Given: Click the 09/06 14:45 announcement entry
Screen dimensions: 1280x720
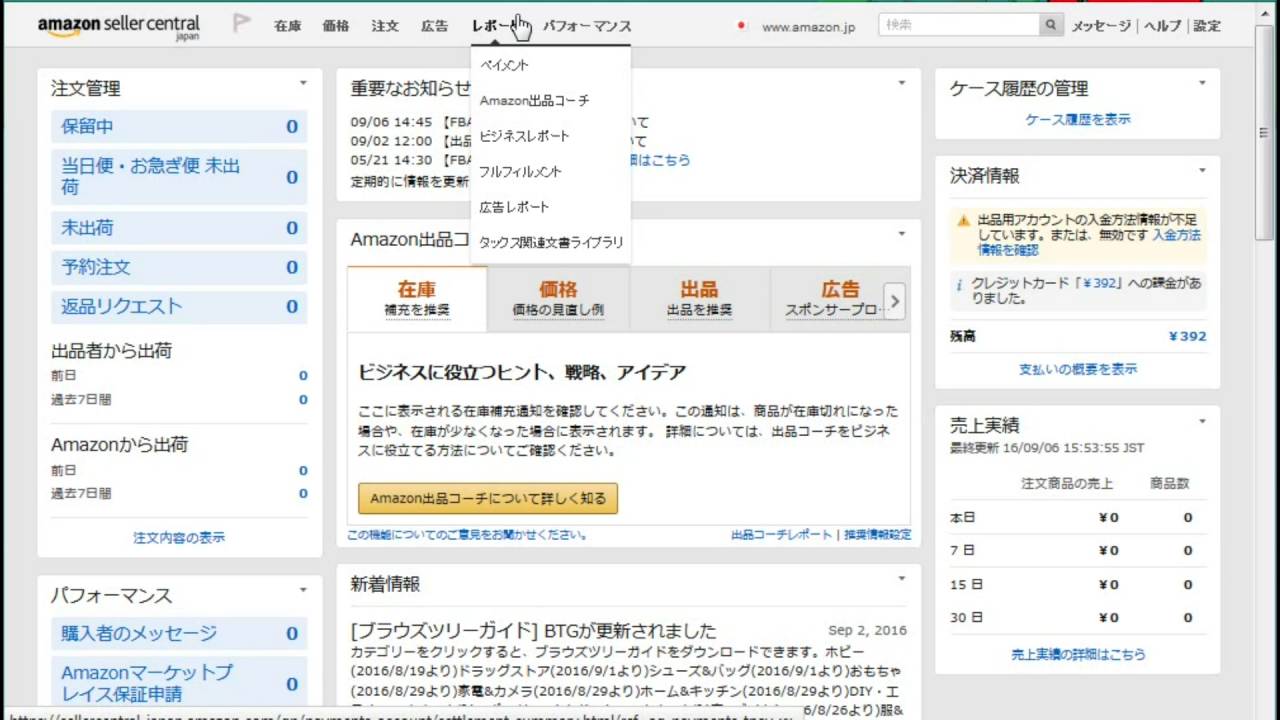Looking at the screenshot, I should tap(498, 122).
